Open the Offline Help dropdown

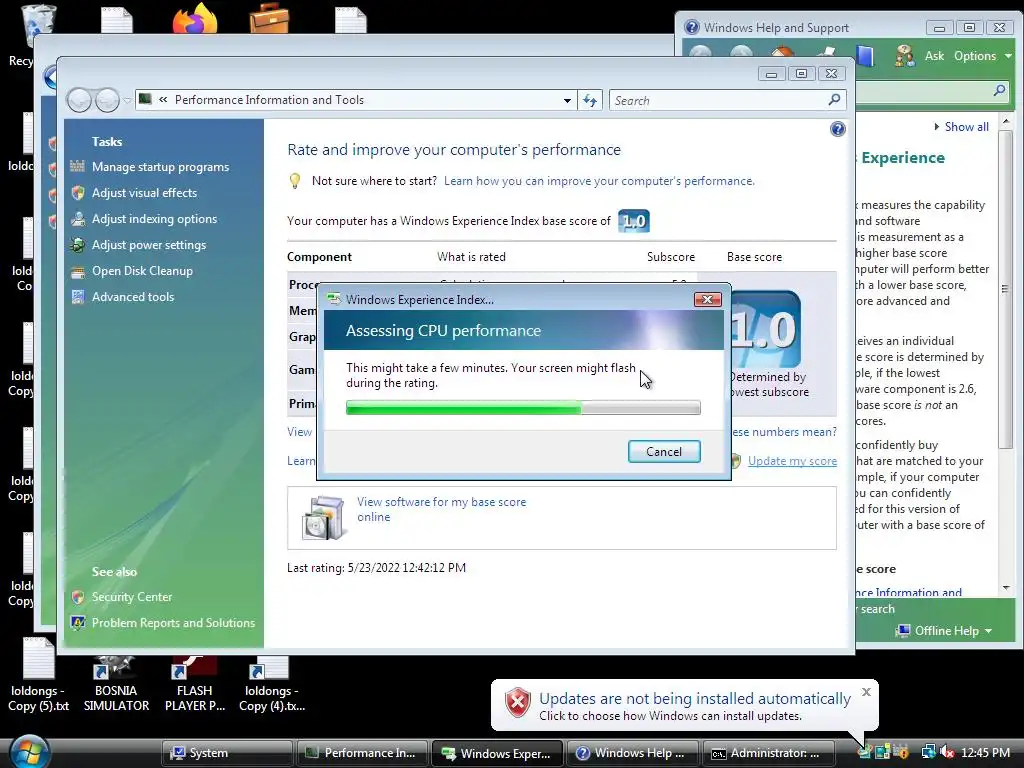click(x=944, y=631)
